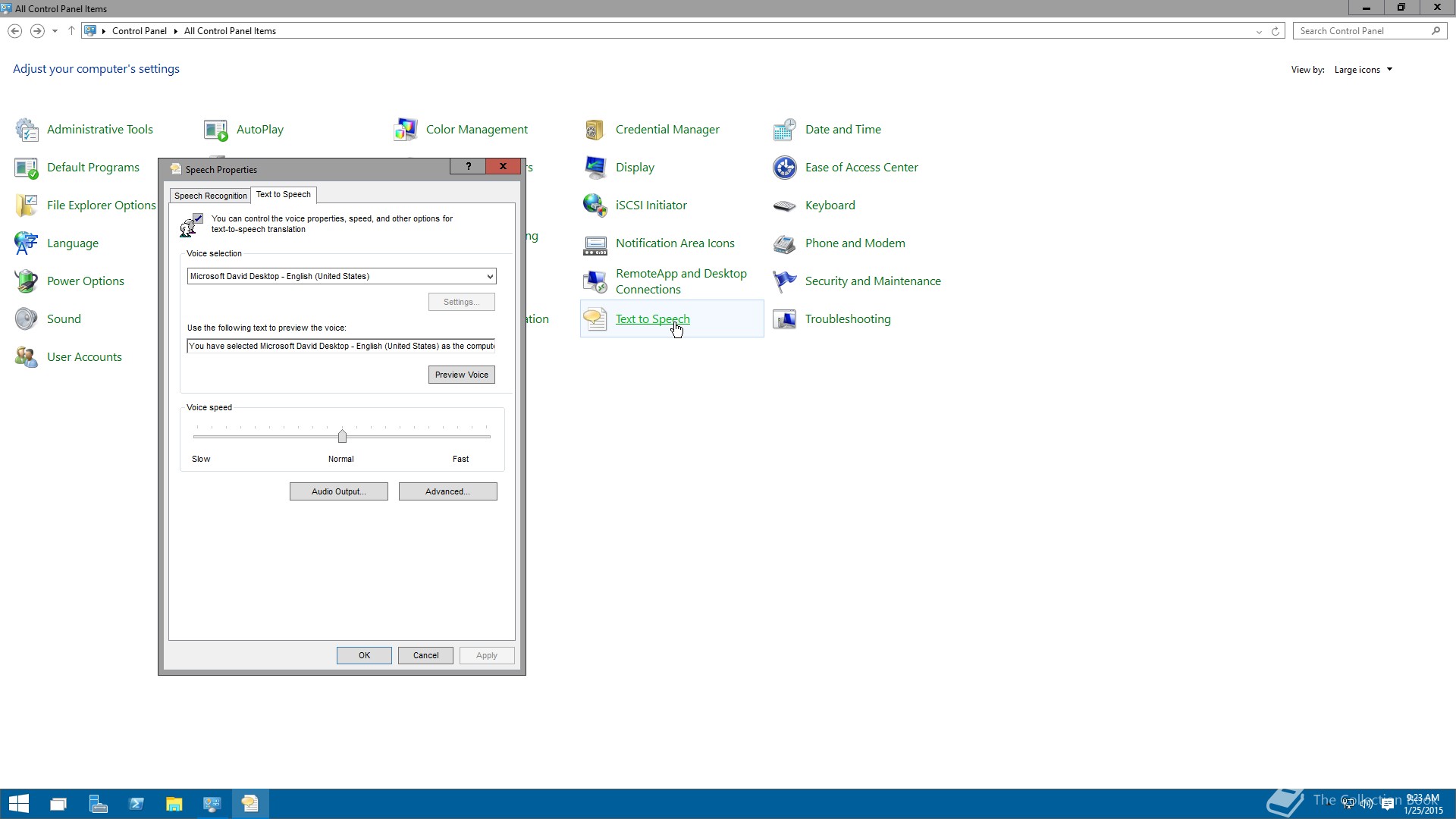Click the taskbar volume speaker icon
The width and height of the screenshot is (1456, 819).
(x=1367, y=804)
